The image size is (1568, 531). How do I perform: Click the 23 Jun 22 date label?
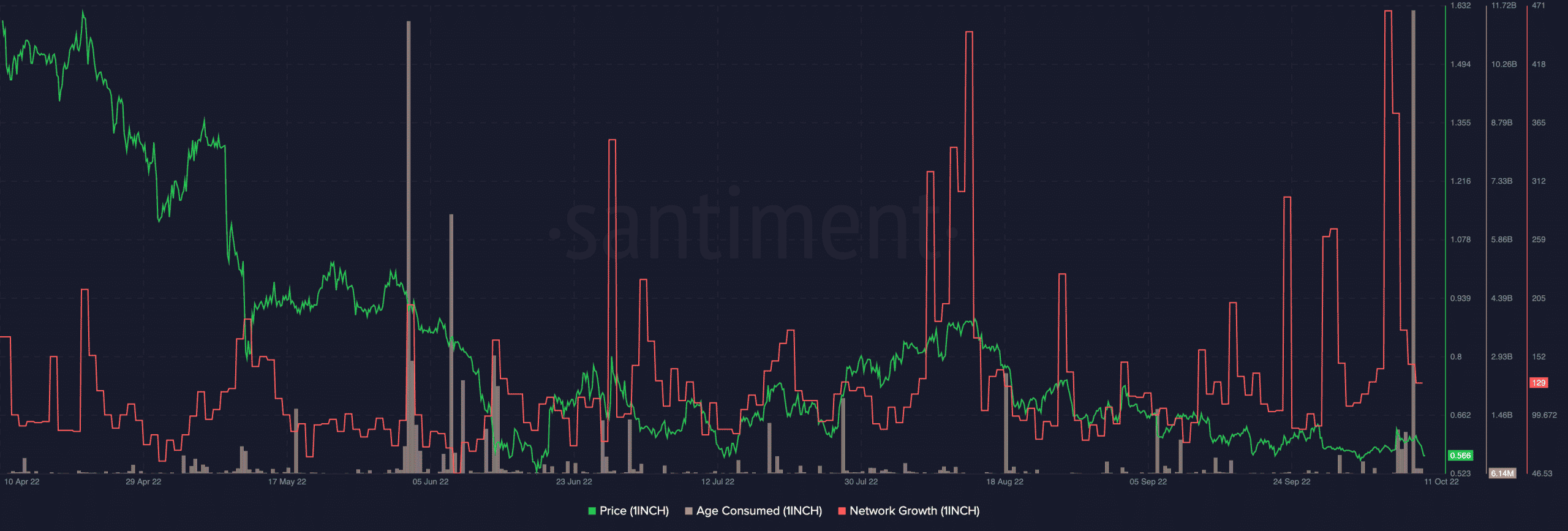click(x=574, y=482)
